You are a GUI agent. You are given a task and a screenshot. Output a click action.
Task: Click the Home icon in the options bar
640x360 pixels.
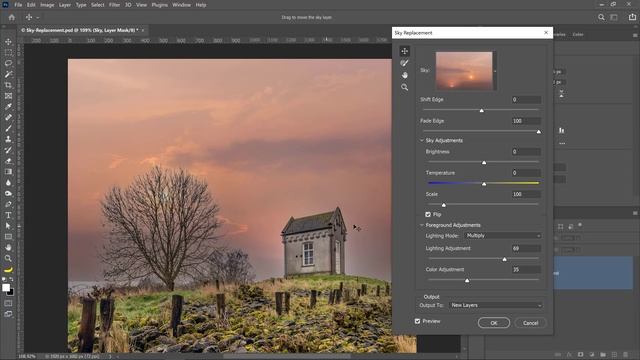point(12,18)
